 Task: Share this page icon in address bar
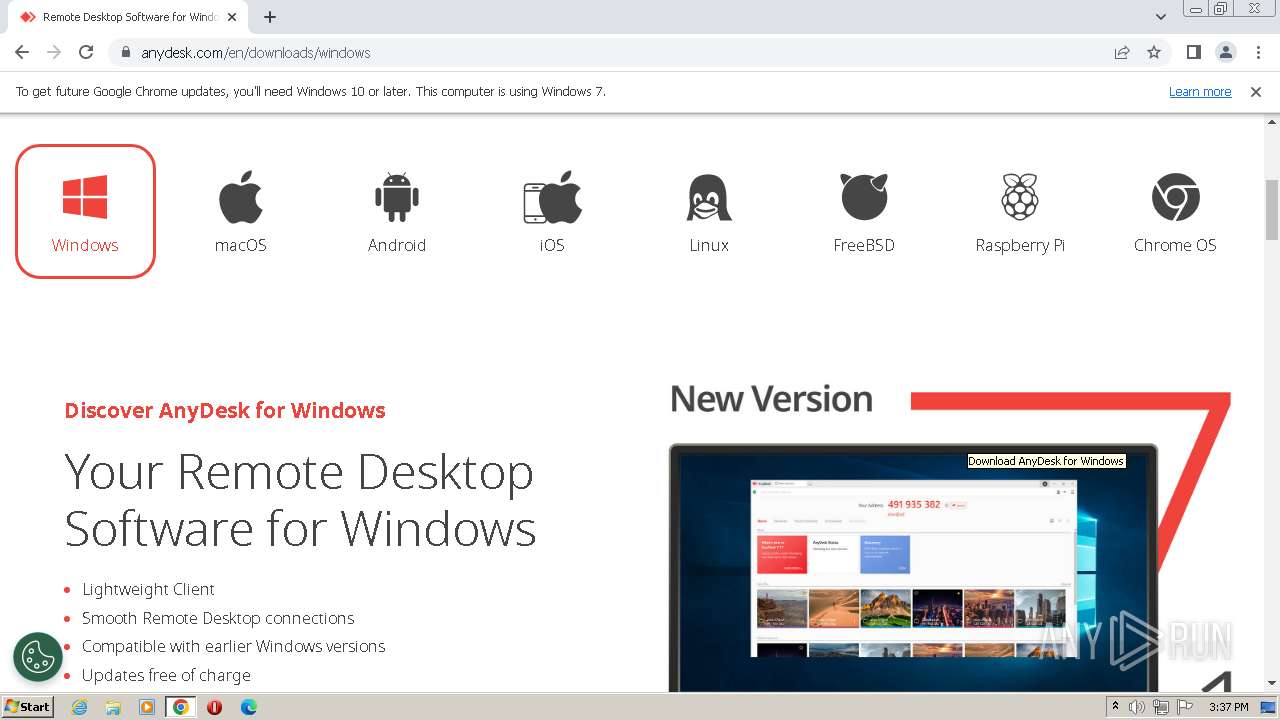[x=1122, y=52]
